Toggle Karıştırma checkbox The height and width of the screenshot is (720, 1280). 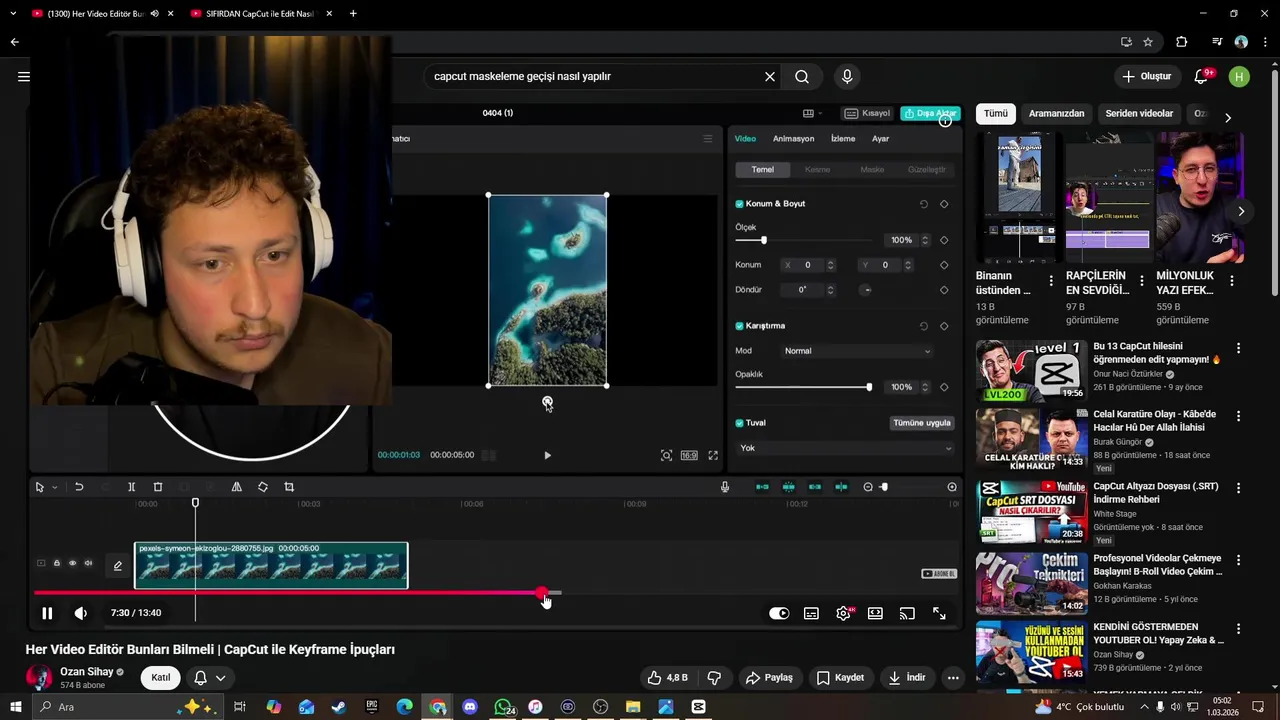(x=740, y=326)
